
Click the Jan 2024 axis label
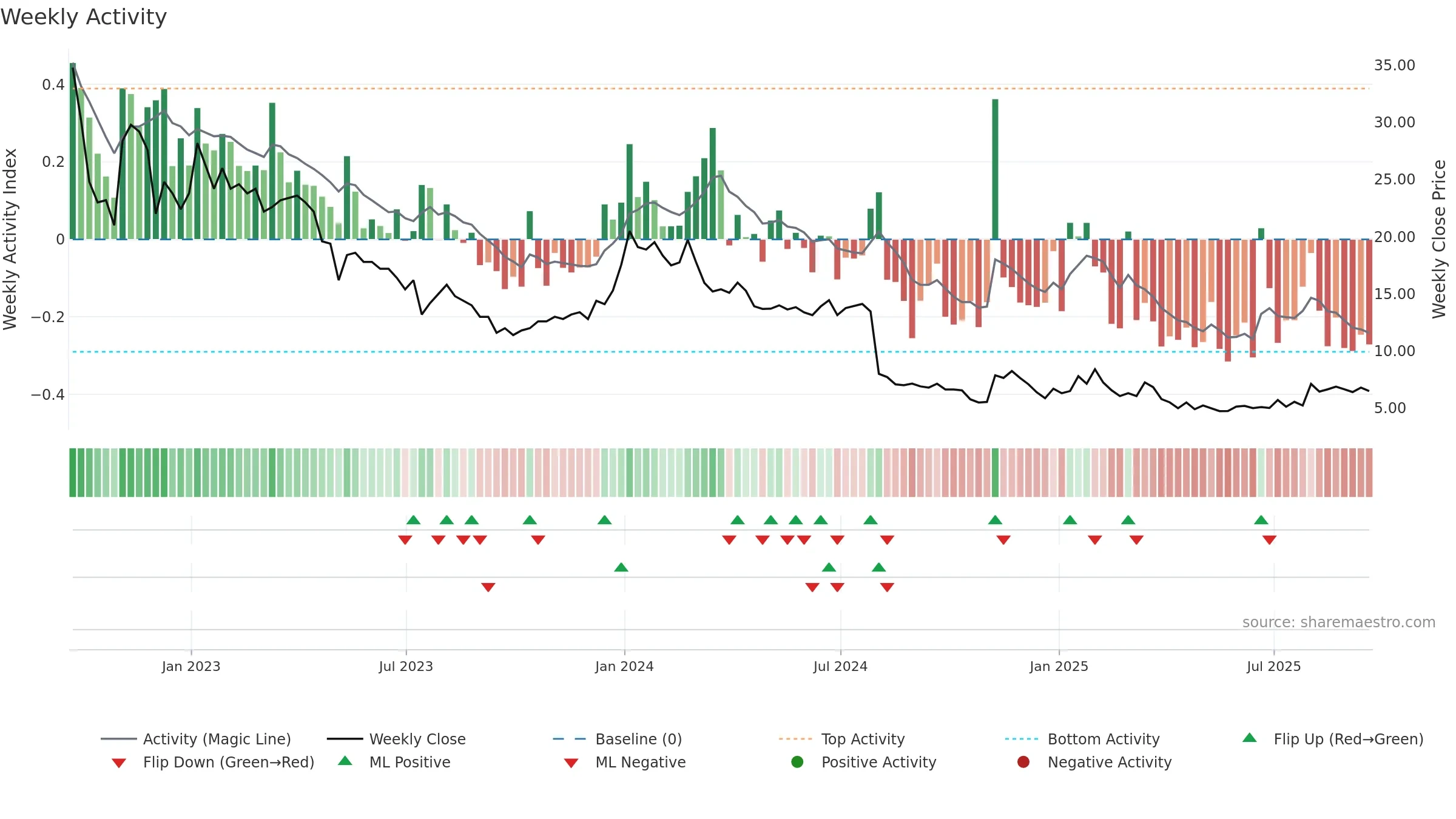point(624,666)
